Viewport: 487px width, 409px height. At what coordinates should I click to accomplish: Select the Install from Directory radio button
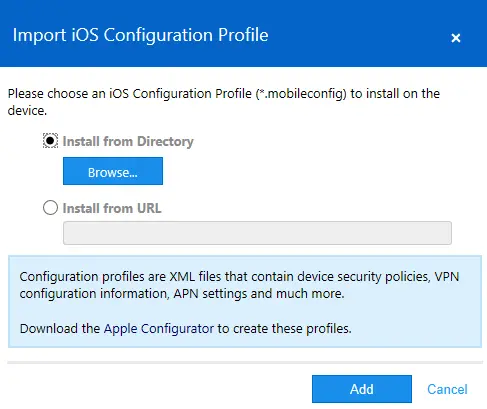pos(50,141)
